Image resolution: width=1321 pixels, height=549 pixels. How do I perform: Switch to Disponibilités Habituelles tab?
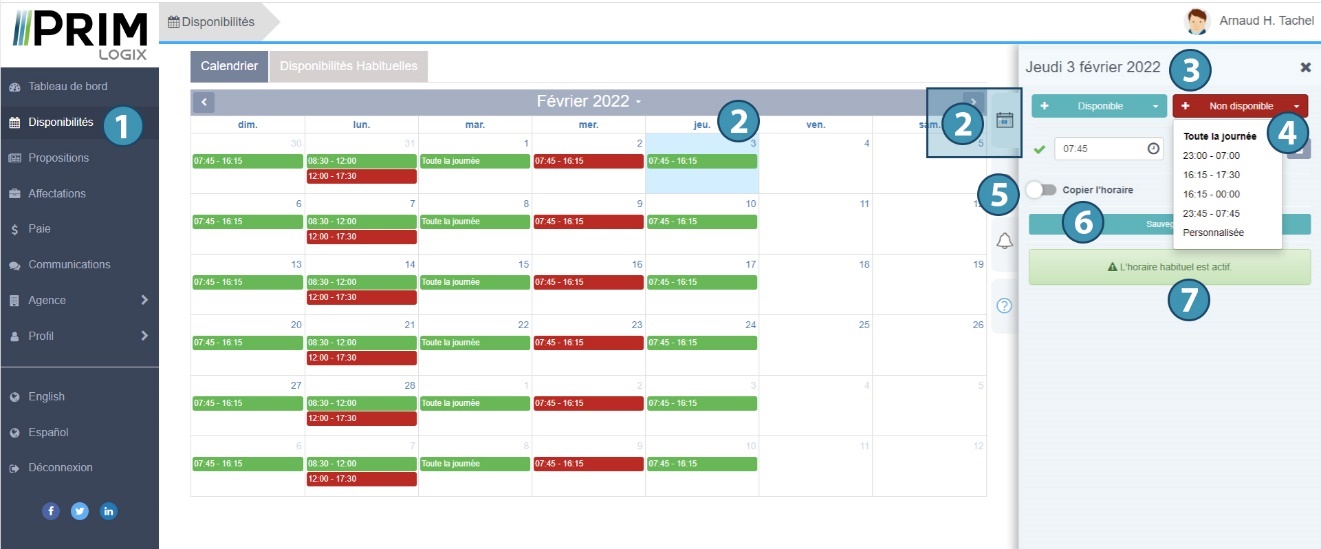[348, 66]
